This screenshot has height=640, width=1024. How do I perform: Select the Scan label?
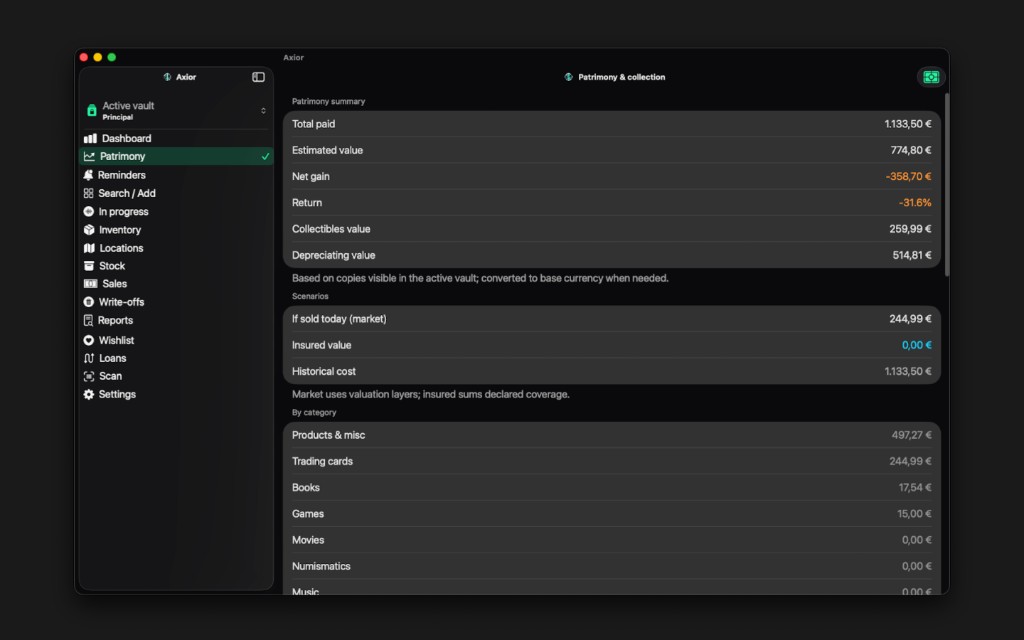(x=110, y=376)
